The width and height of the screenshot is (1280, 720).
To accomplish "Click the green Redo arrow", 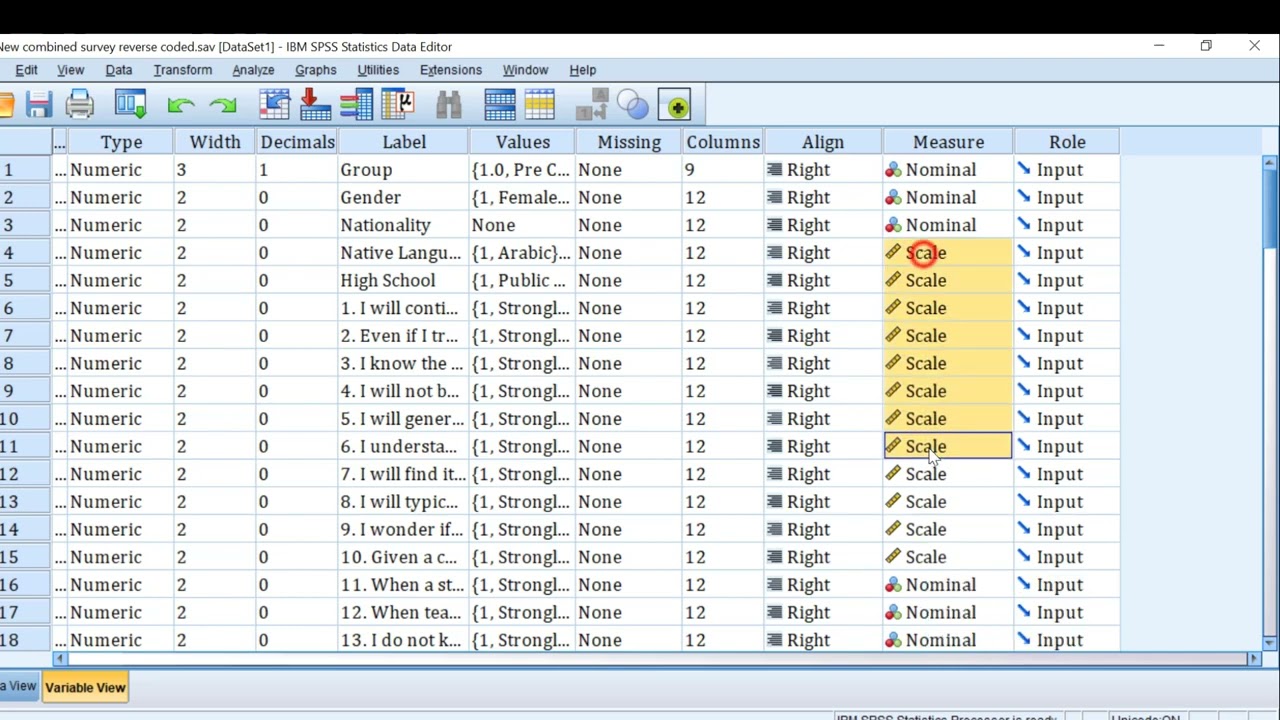I will coord(223,105).
